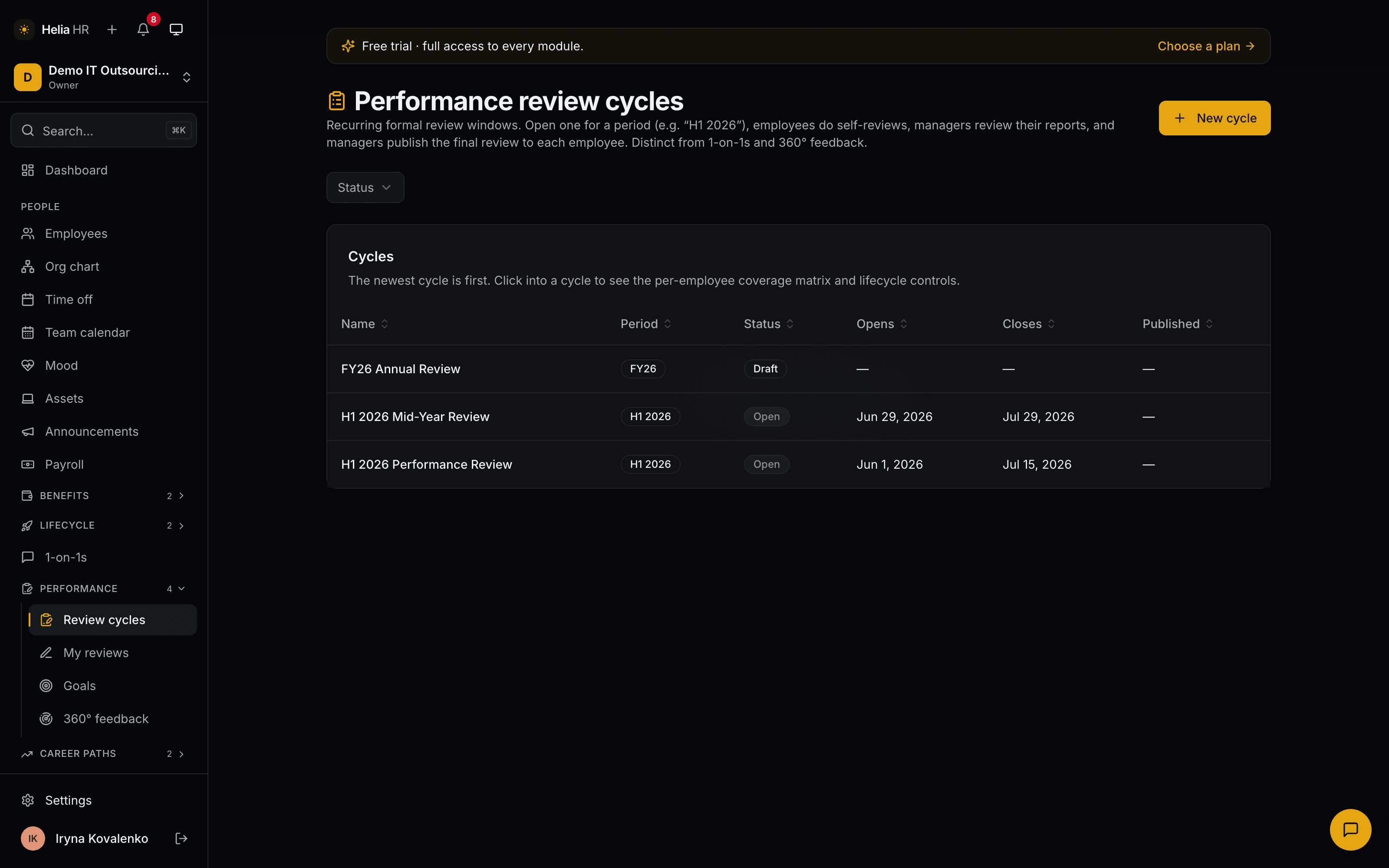Click the Lifecycle rocket icon

[27, 525]
